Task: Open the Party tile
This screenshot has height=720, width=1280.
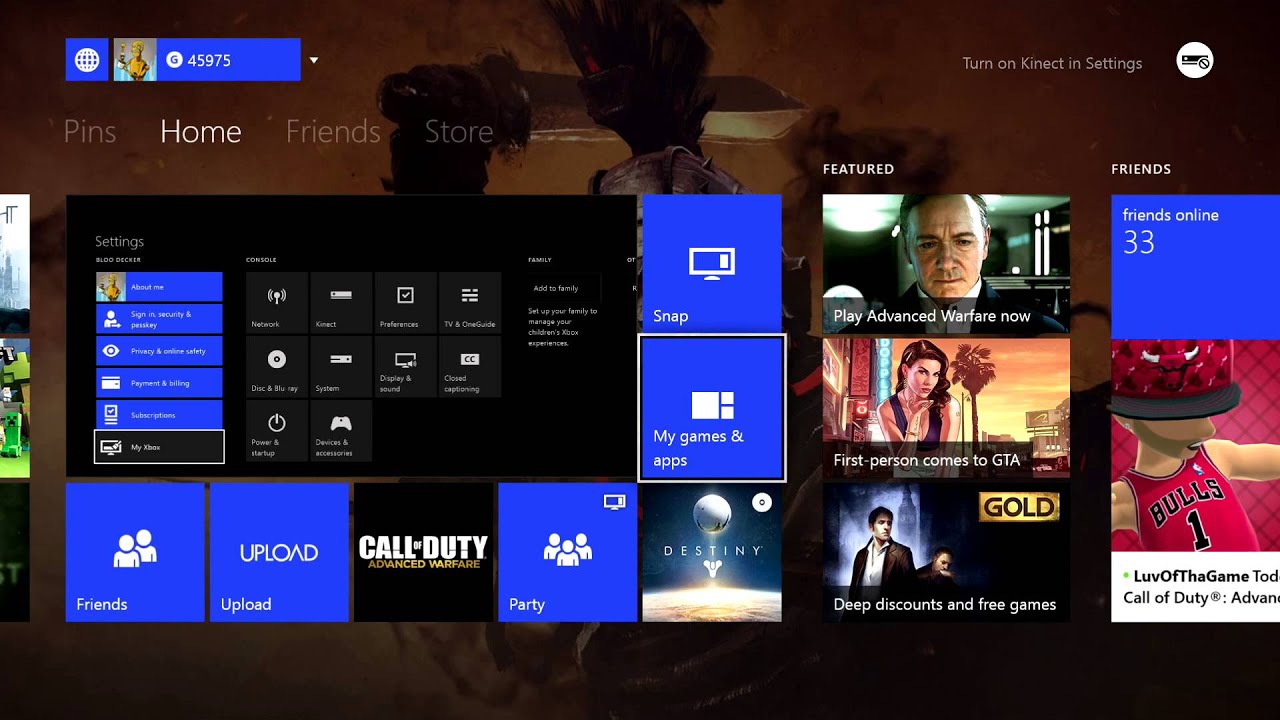Action: pyautogui.click(x=567, y=552)
